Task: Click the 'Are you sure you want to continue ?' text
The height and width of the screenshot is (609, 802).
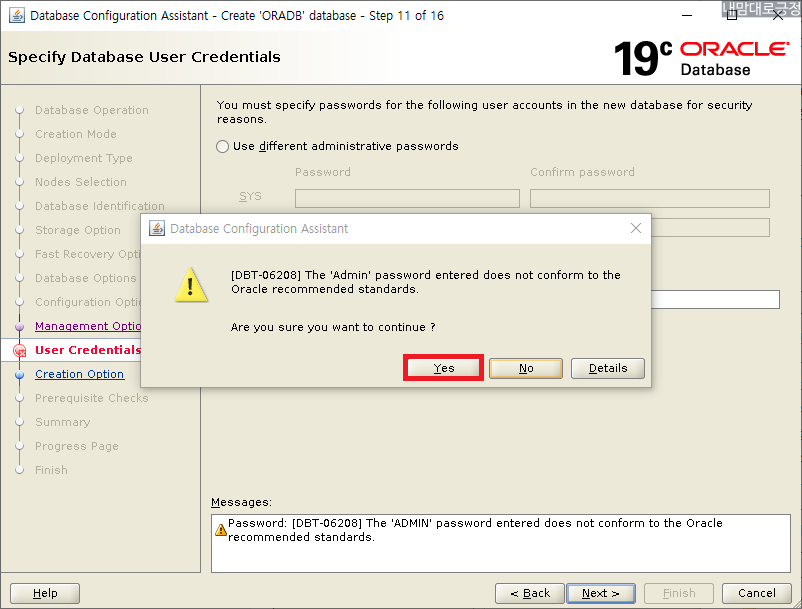Action: pos(333,327)
